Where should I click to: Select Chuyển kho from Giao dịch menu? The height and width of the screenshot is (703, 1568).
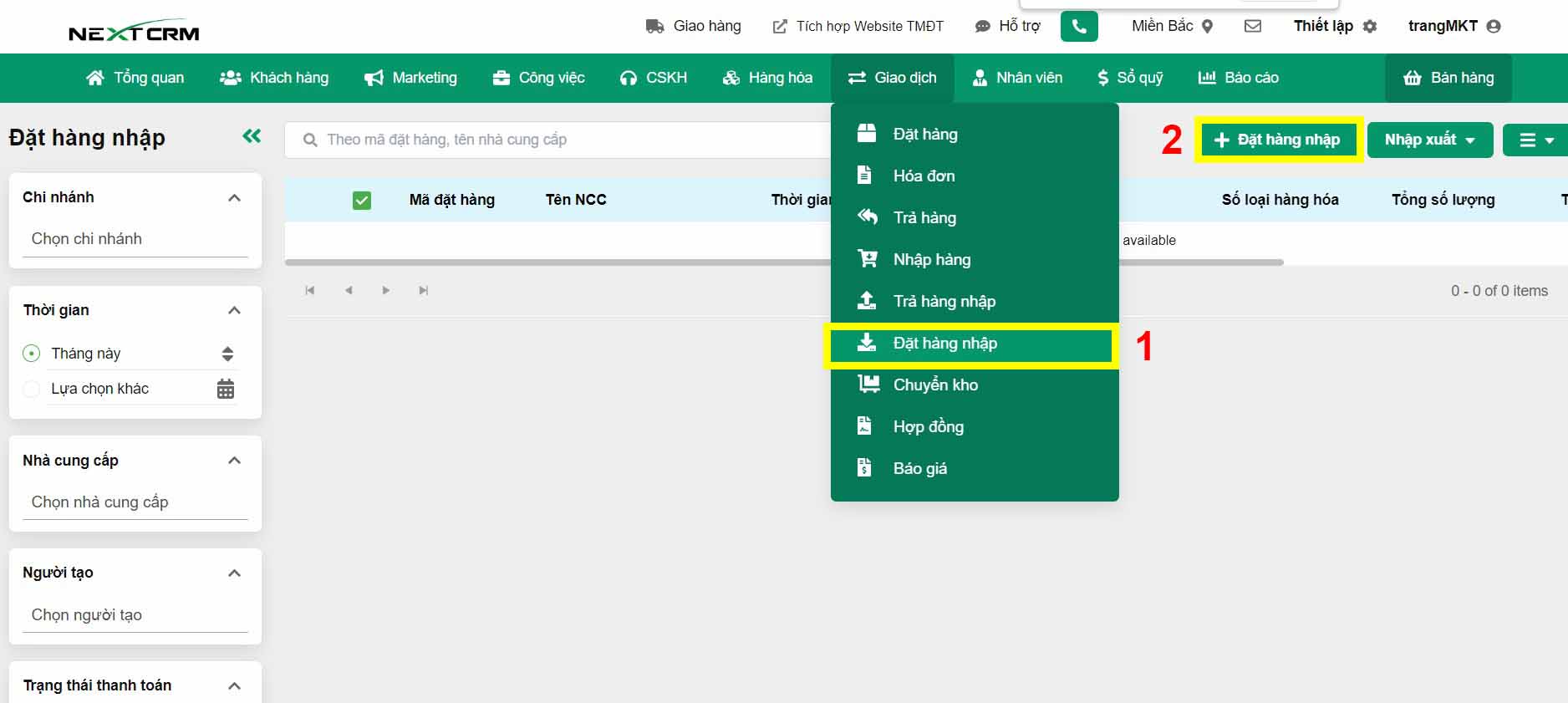pyautogui.click(x=934, y=385)
